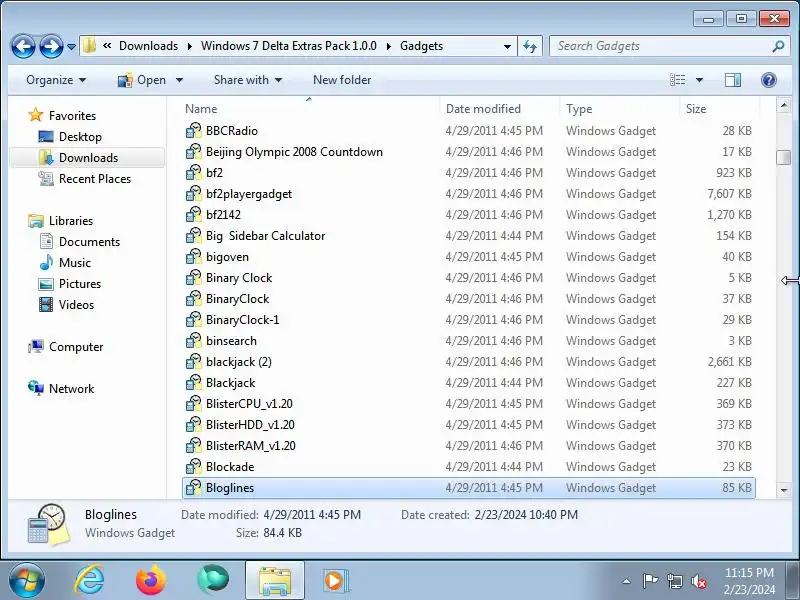Select bigoven gadget file icon

(x=193, y=257)
